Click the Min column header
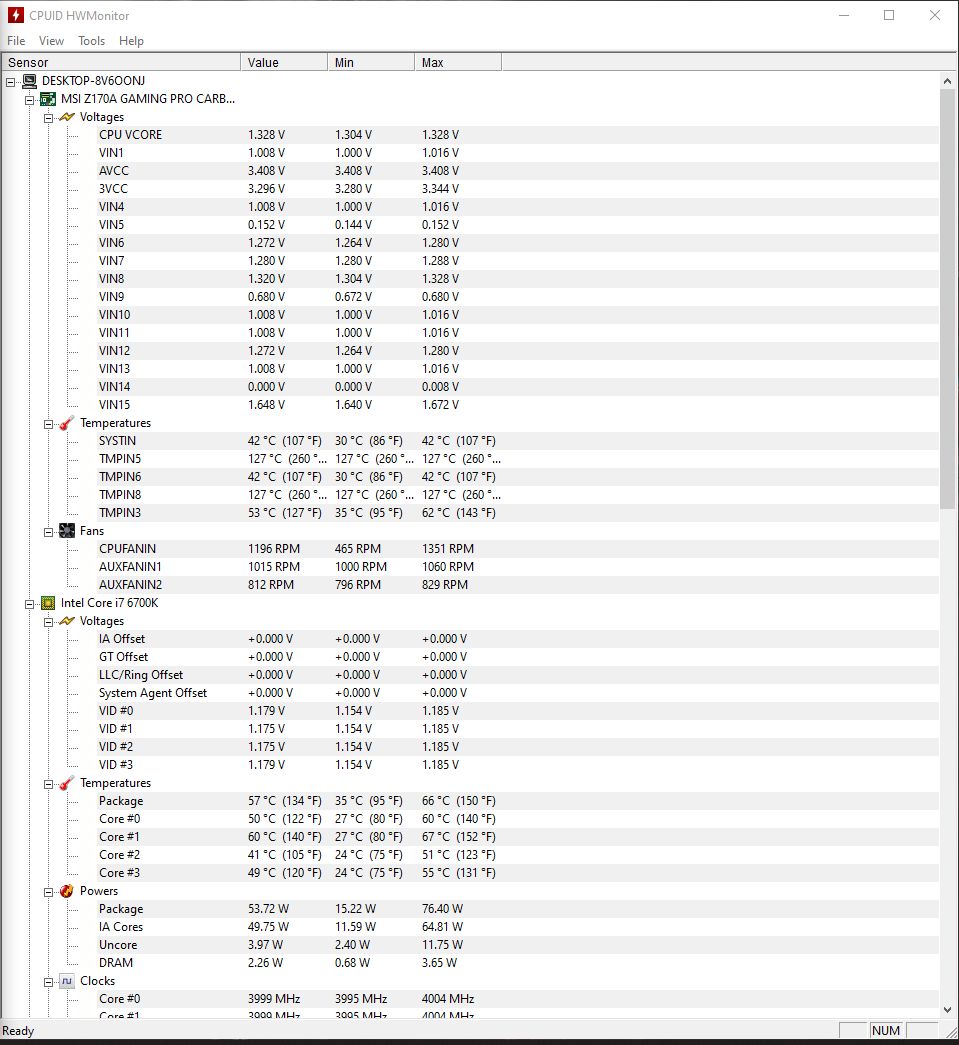Image resolution: width=959 pixels, height=1045 pixels. tap(371, 63)
